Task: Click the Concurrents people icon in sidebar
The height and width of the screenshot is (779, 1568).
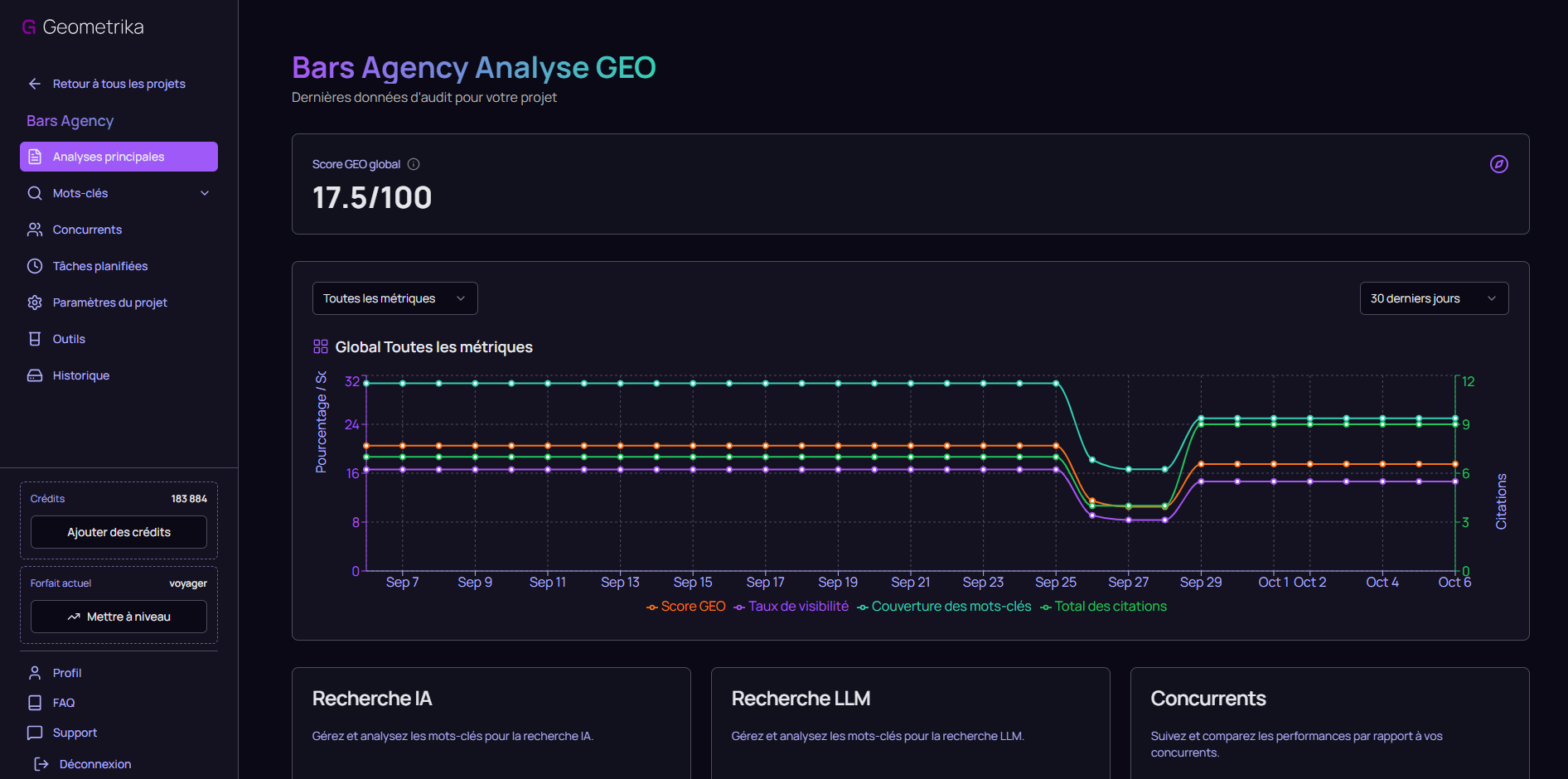Action: [x=35, y=230]
